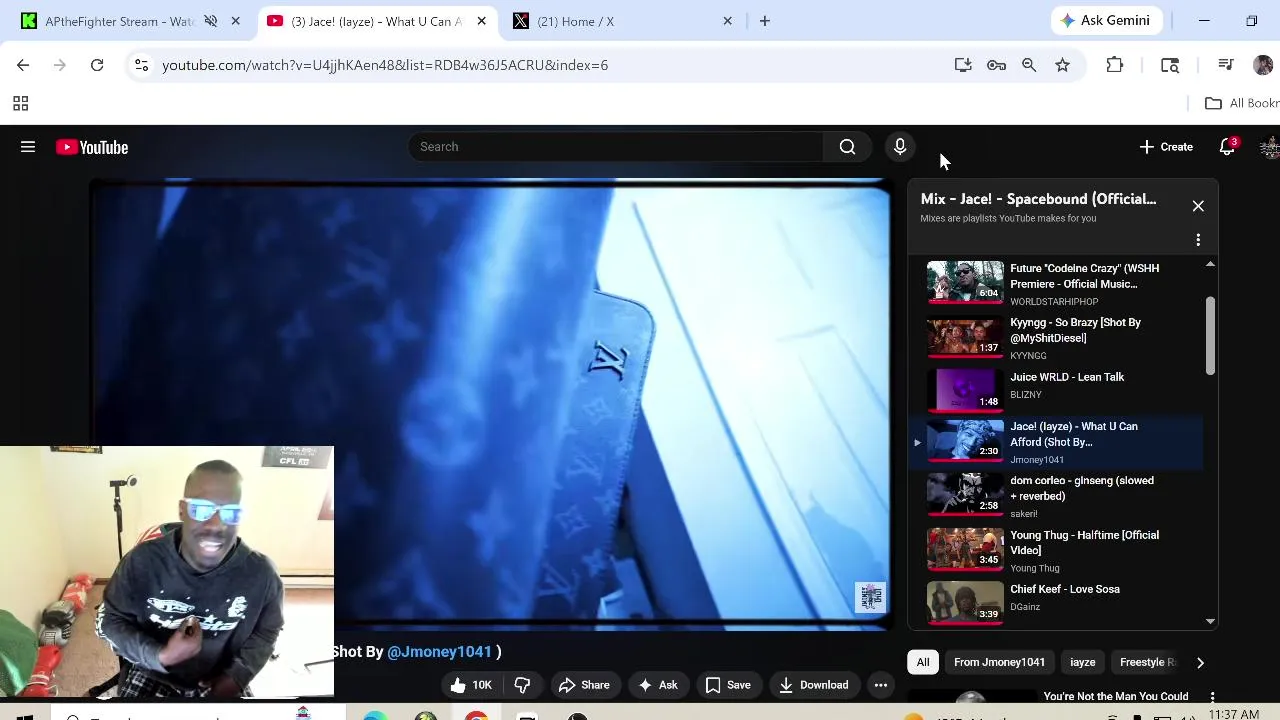
Task: Open options for You're Not the Man video
Action: (1212, 697)
